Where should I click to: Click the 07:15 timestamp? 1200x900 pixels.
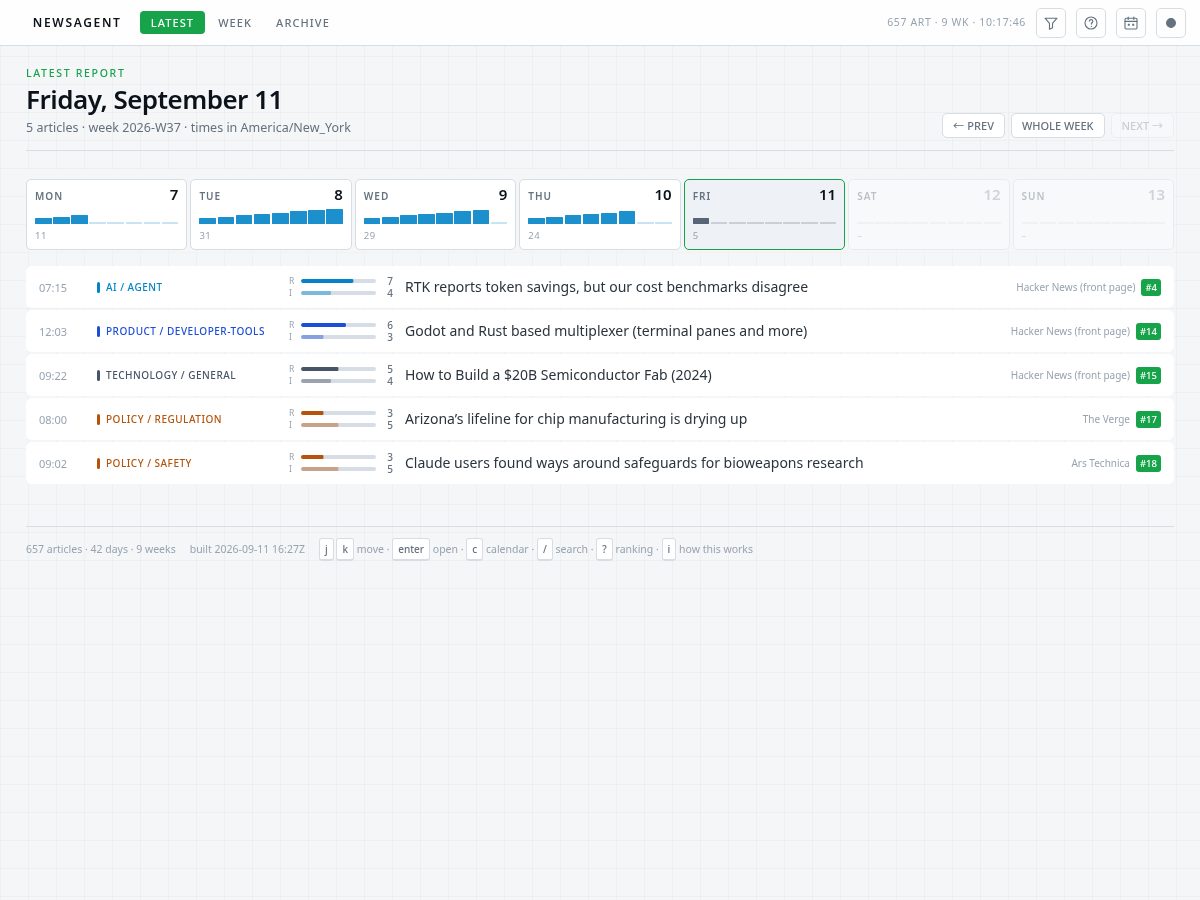point(53,288)
